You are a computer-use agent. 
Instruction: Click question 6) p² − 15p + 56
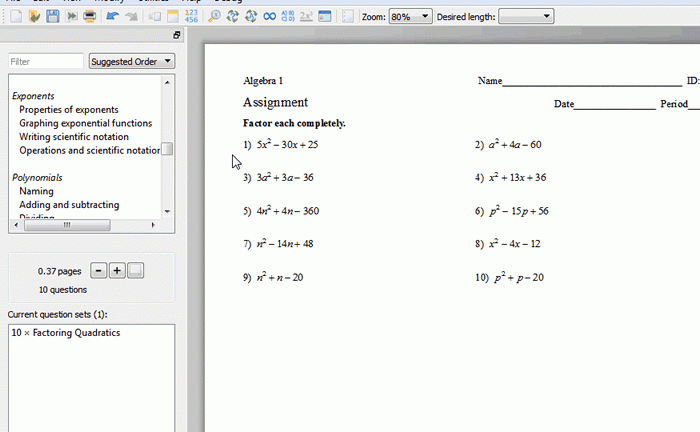512,211
